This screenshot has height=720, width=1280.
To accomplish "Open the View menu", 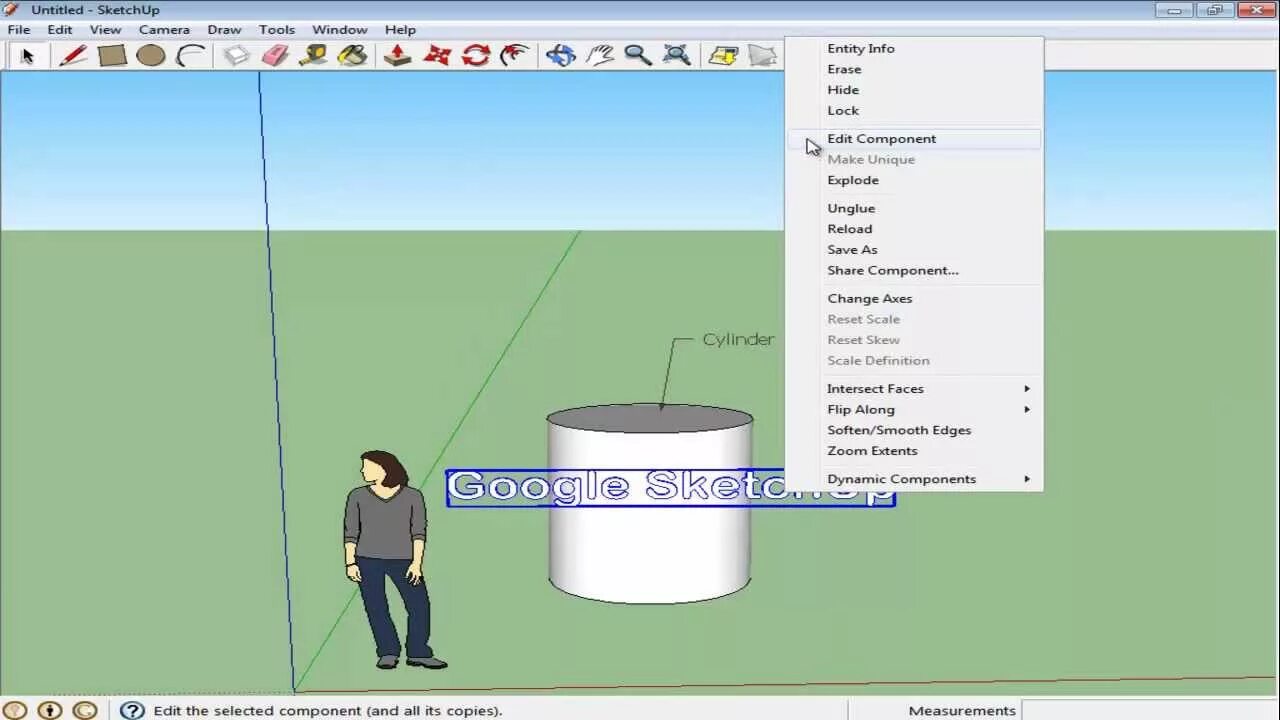I will click(x=105, y=30).
